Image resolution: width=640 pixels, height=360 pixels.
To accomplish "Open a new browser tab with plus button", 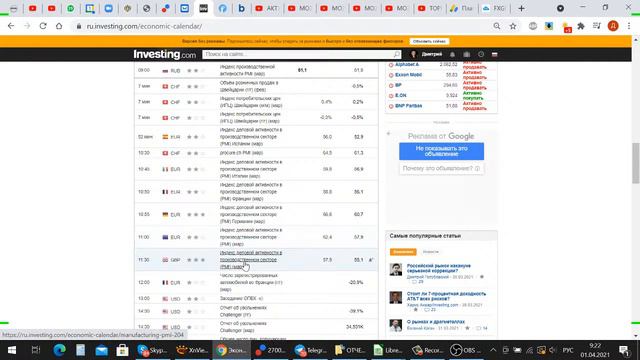I will pos(521,8).
